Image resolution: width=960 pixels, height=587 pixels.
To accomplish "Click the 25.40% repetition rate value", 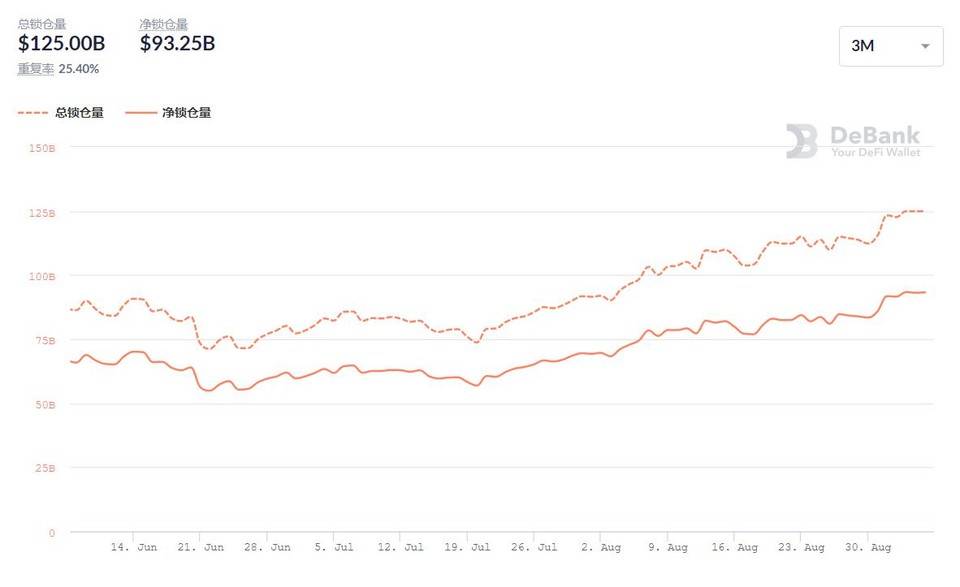I will [79, 69].
